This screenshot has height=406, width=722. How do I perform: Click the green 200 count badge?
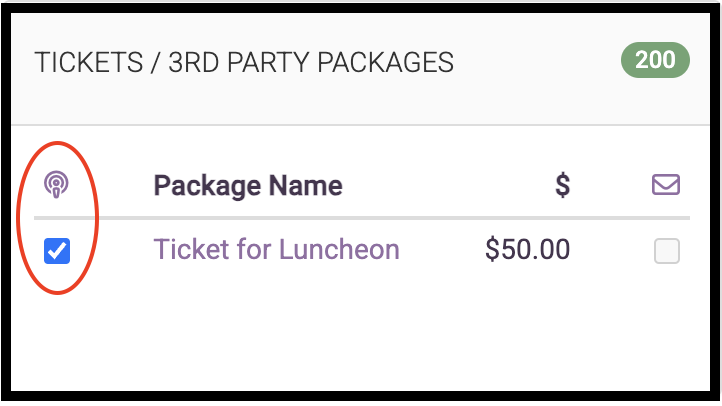click(x=655, y=60)
